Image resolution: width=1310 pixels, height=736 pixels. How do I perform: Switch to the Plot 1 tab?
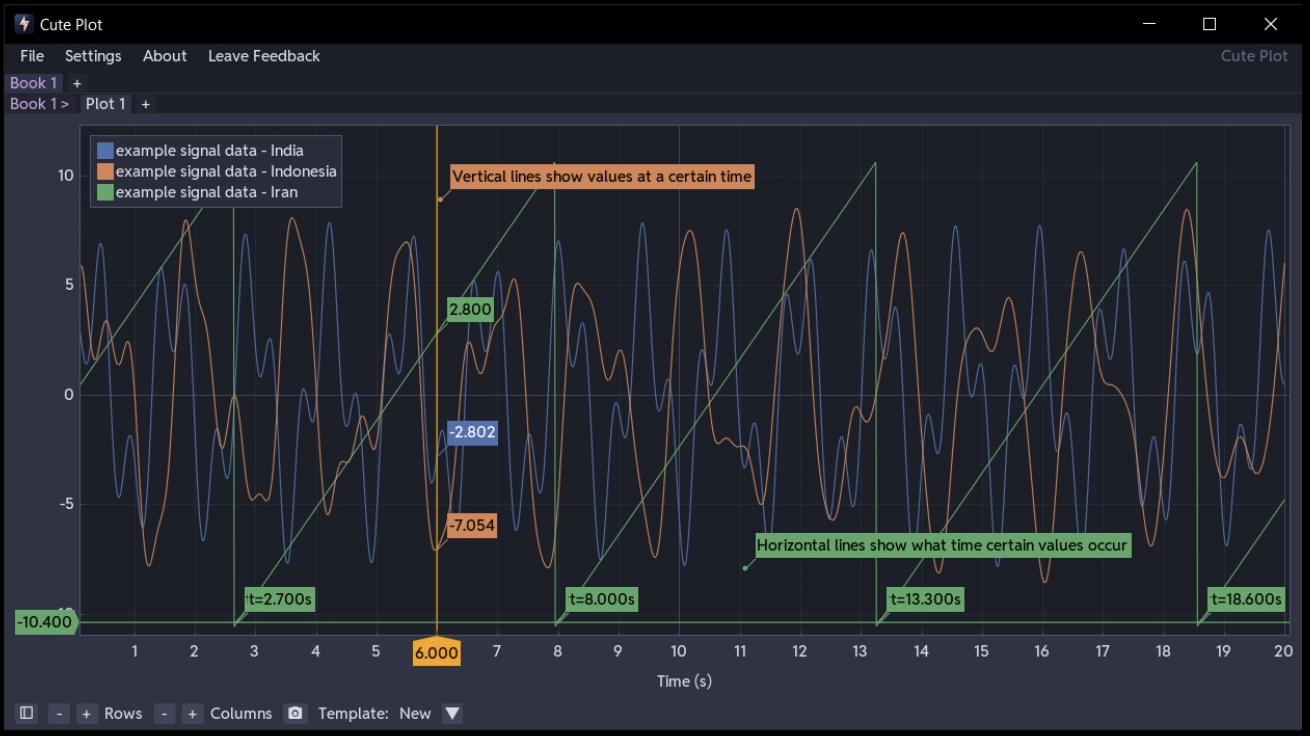[x=105, y=103]
